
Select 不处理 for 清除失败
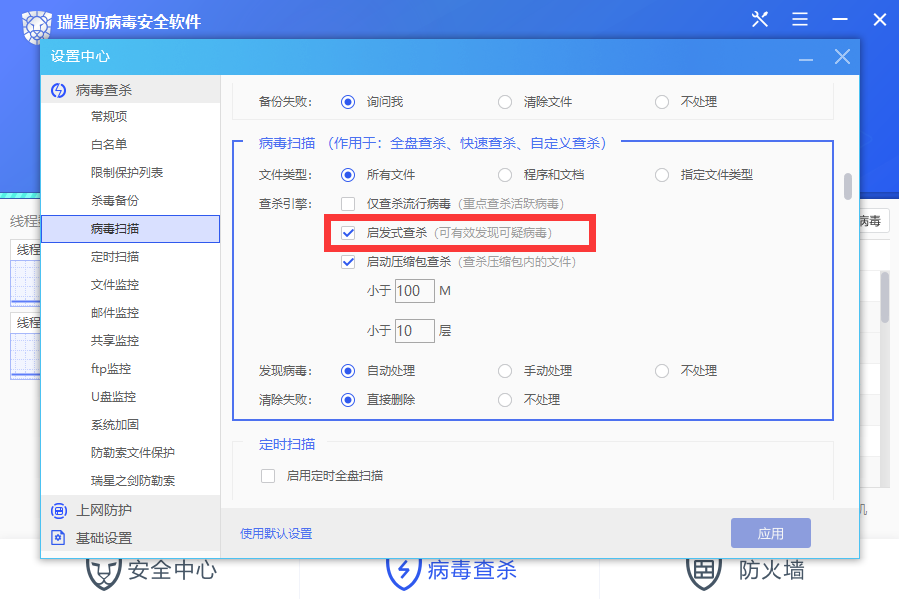click(505, 400)
